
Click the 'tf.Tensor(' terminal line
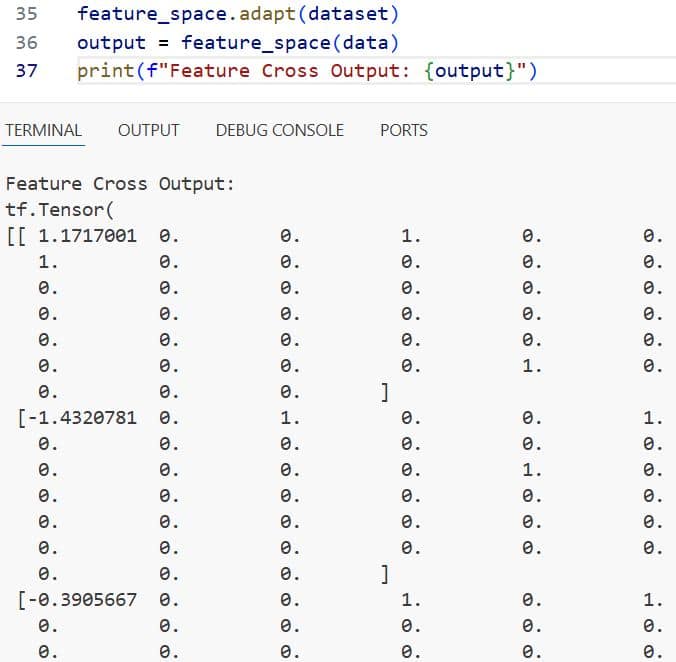tap(59, 210)
